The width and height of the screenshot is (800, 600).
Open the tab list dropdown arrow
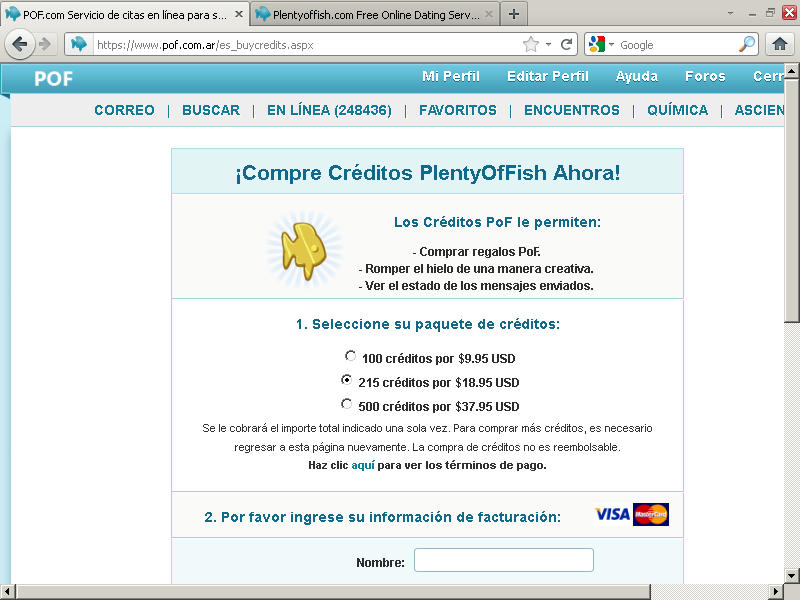[x=730, y=13]
